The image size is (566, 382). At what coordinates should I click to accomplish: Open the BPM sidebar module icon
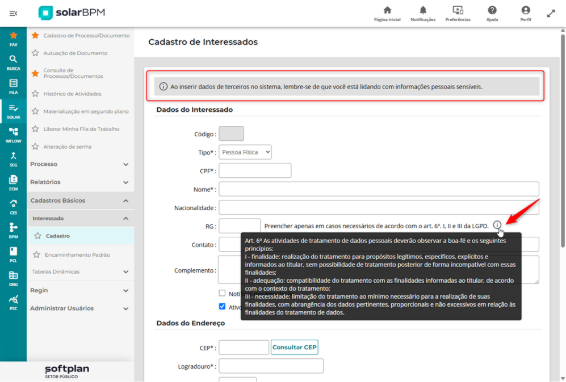[x=13, y=231]
